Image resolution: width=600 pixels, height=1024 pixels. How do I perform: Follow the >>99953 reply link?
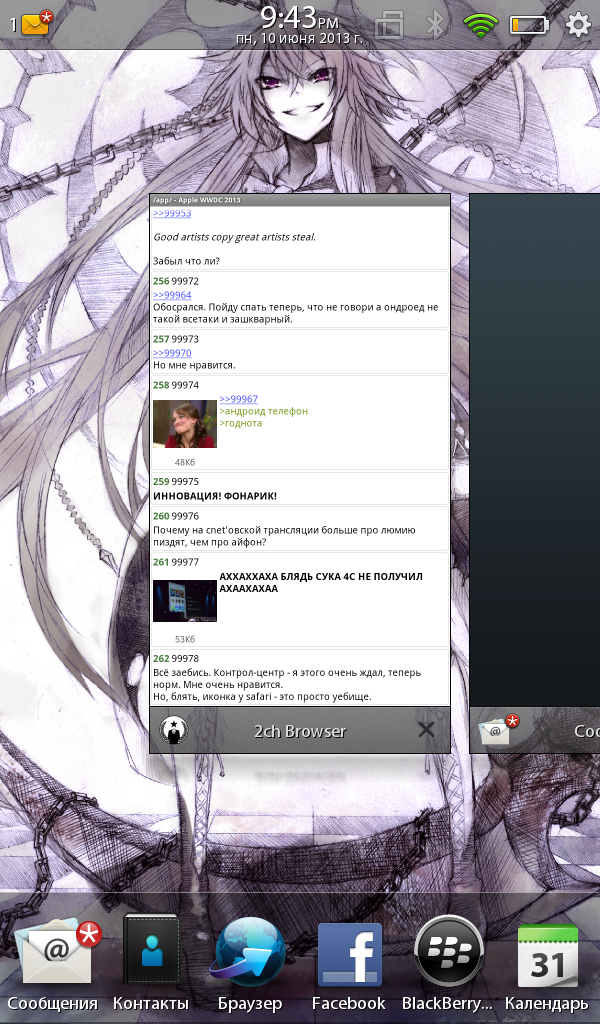pyautogui.click(x=172, y=214)
